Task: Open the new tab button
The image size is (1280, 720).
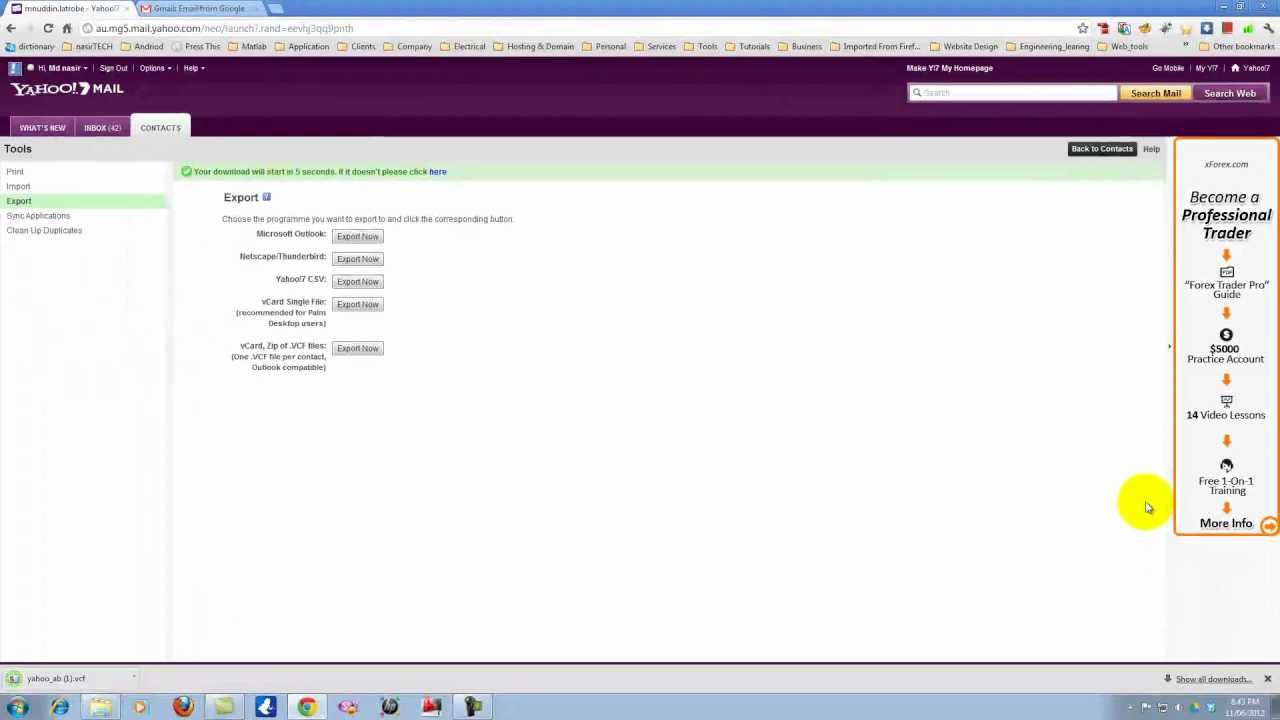Action: [x=276, y=8]
